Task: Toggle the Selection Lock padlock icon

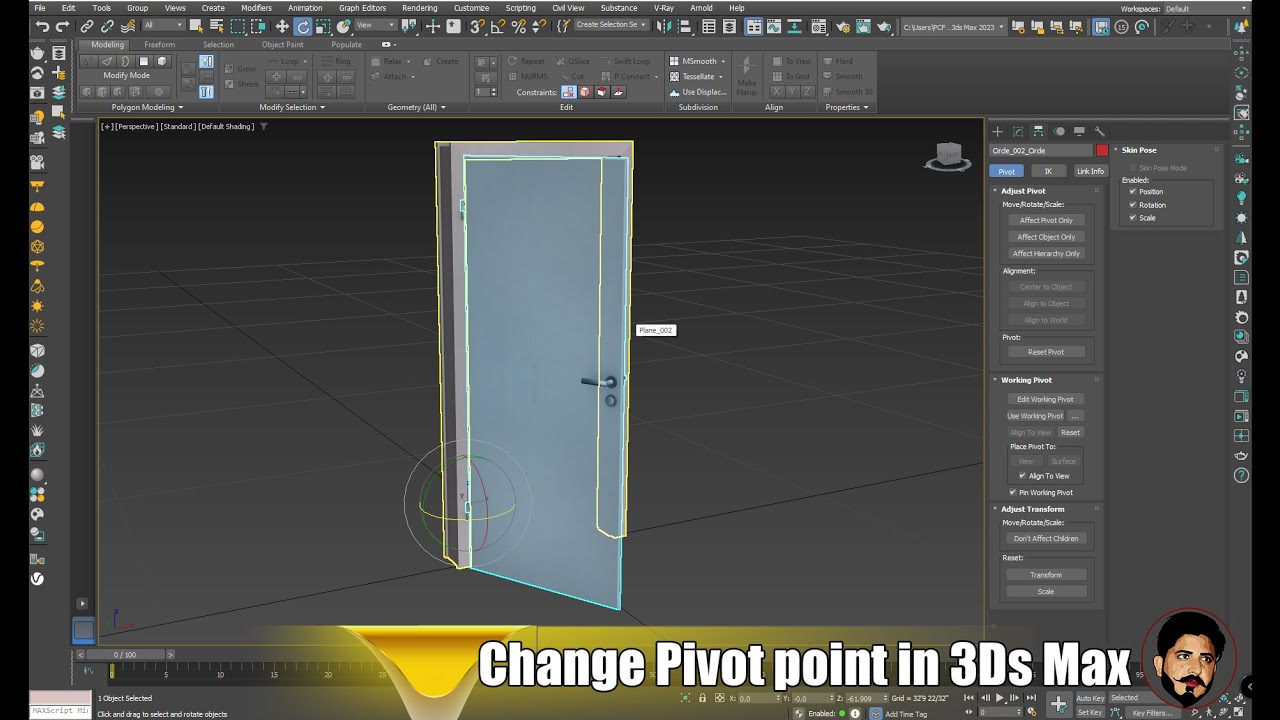Action: pos(702,698)
